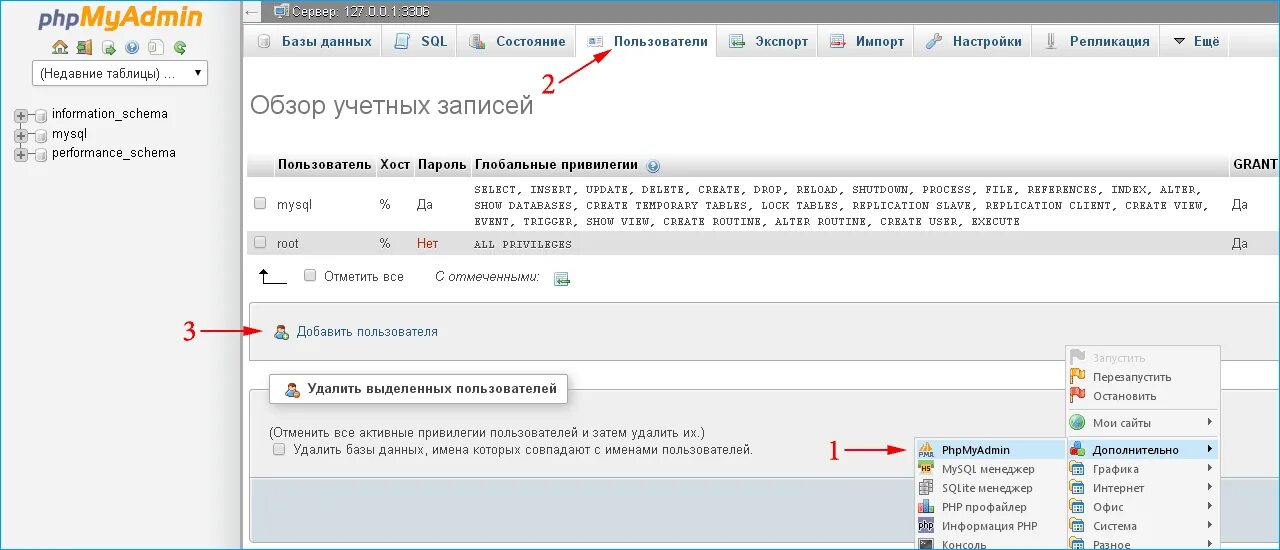The image size is (1280, 550).
Task: Choose MySQL менеджер in the submenu
Action: 990,469
